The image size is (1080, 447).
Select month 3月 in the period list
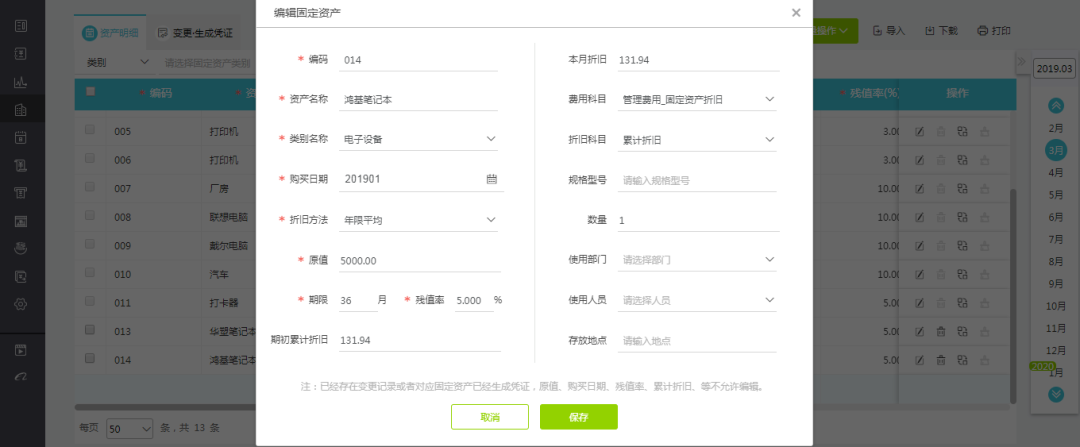(x=1056, y=150)
